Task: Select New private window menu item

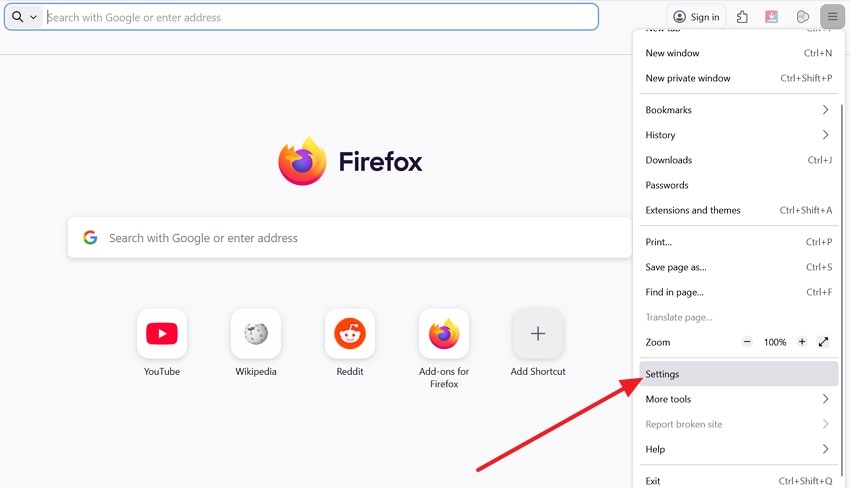Action: 738,78
